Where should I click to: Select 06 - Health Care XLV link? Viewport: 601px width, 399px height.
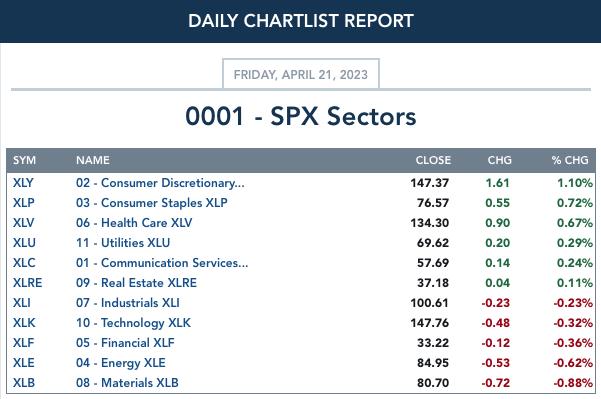pos(134,223)
